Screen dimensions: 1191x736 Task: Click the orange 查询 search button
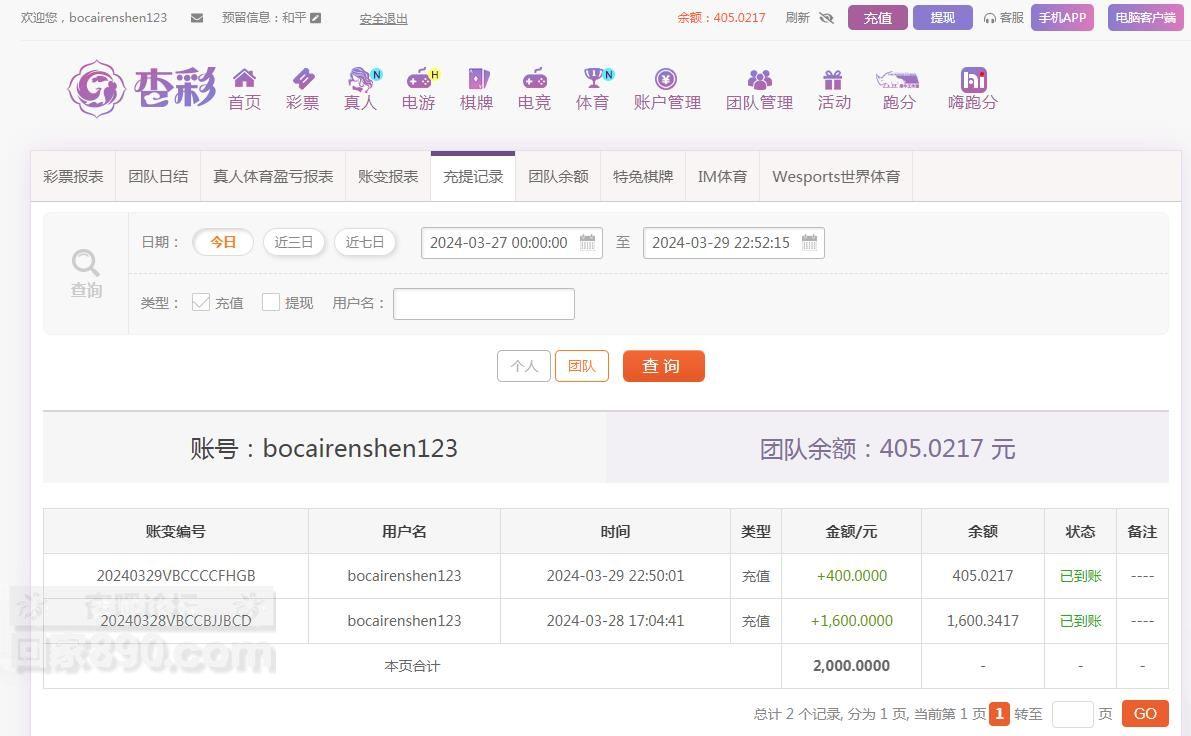click(663, 366)
